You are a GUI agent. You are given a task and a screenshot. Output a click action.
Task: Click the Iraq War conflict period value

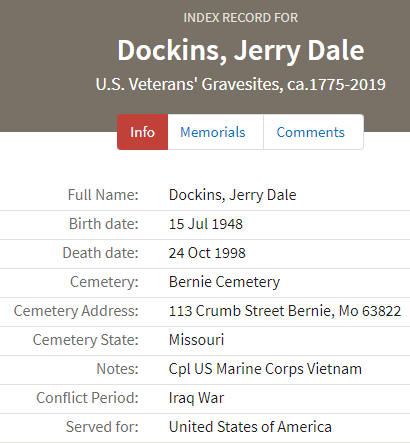[196, 398]
